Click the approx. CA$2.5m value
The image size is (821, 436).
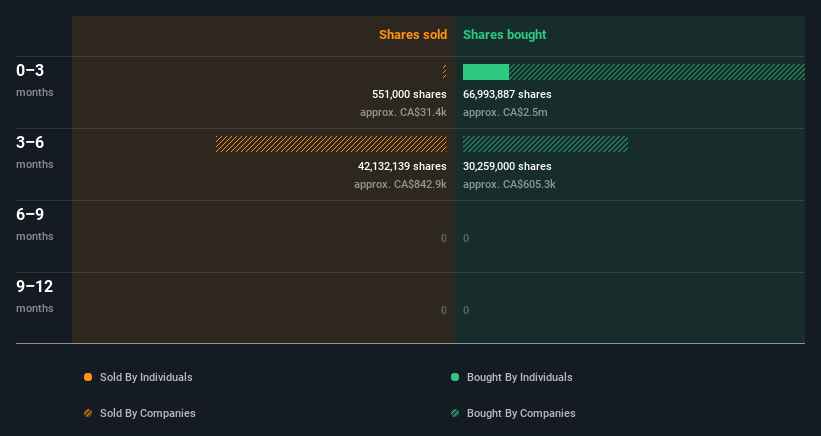(x=505, y=112)
